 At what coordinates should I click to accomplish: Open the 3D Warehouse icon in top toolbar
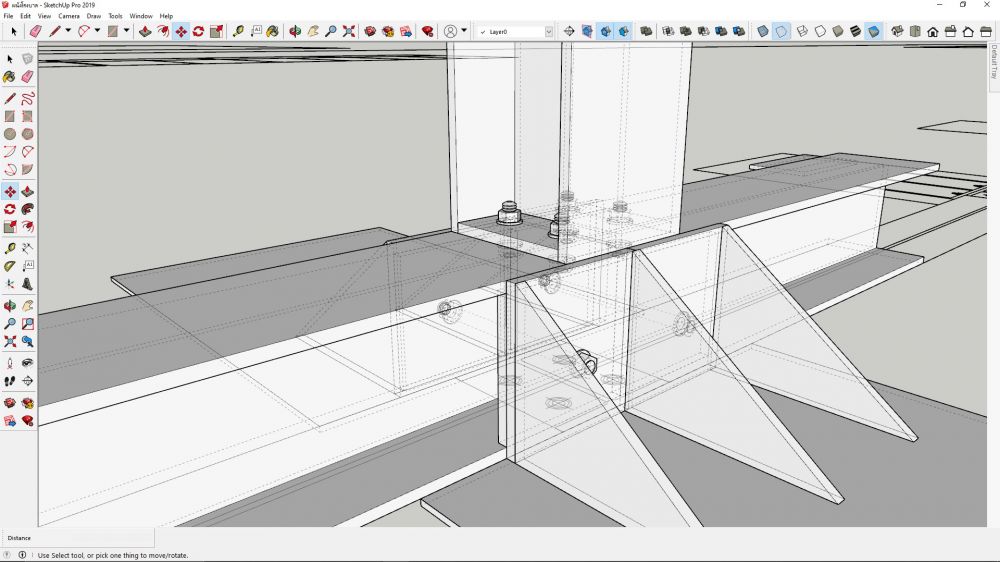tap(371, 32)
